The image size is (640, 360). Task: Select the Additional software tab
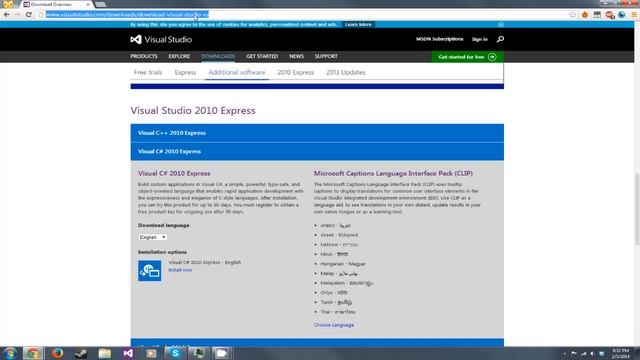pos(237,72)
